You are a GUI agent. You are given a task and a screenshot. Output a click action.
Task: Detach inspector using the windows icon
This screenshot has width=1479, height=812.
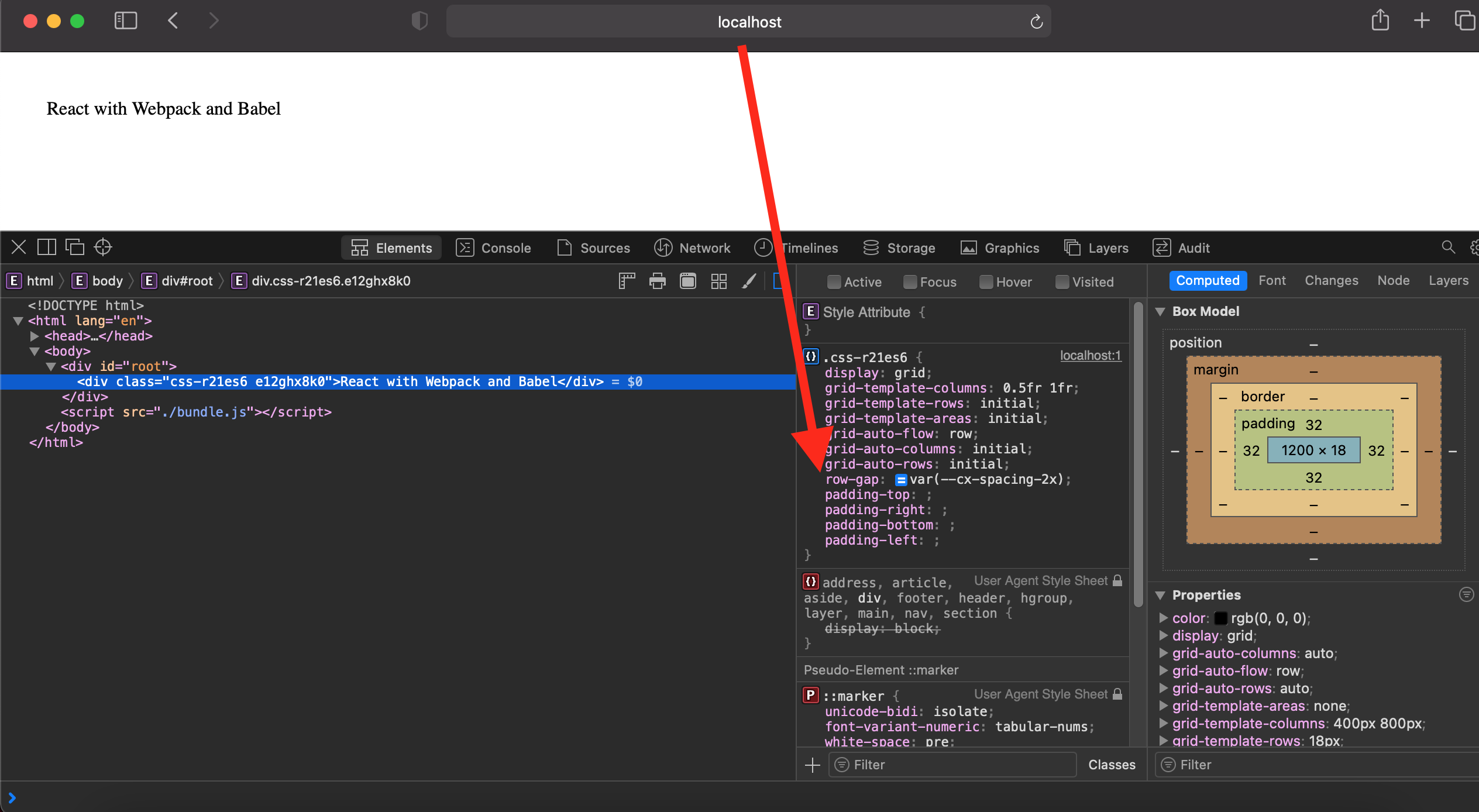(x=75, y=247)
